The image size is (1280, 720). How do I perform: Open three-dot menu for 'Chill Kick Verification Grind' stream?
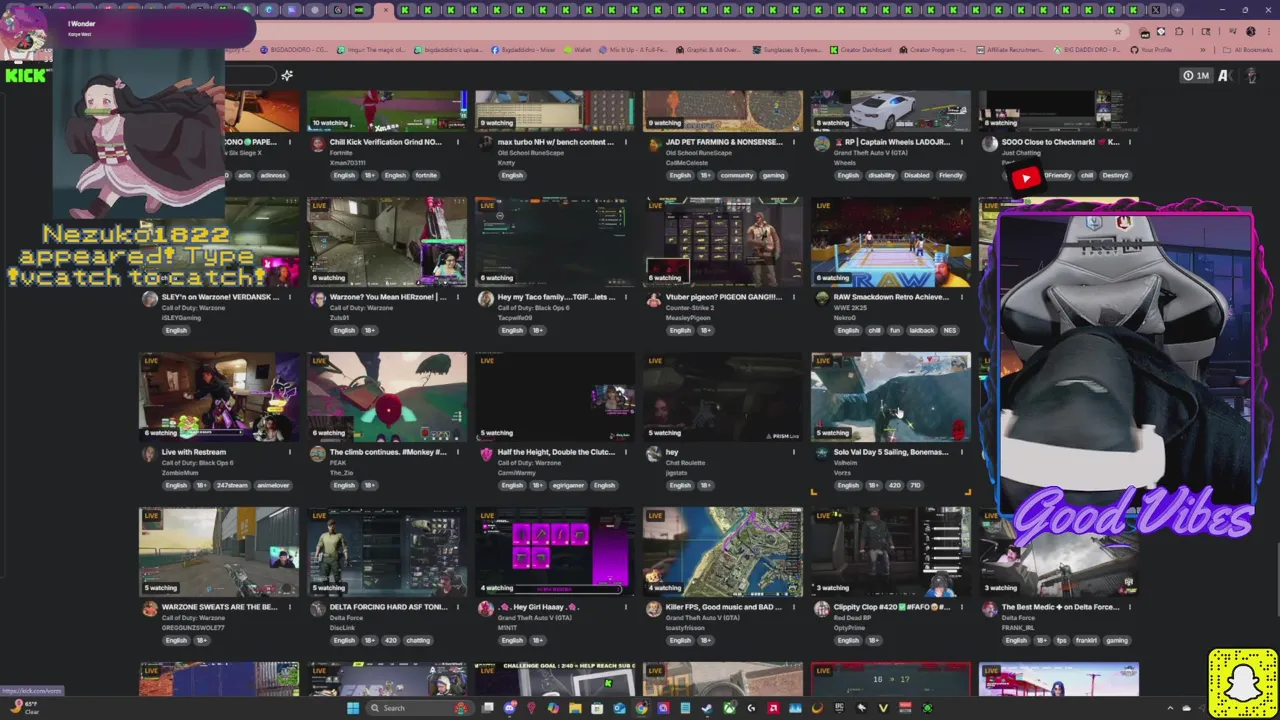pos(458,142)
